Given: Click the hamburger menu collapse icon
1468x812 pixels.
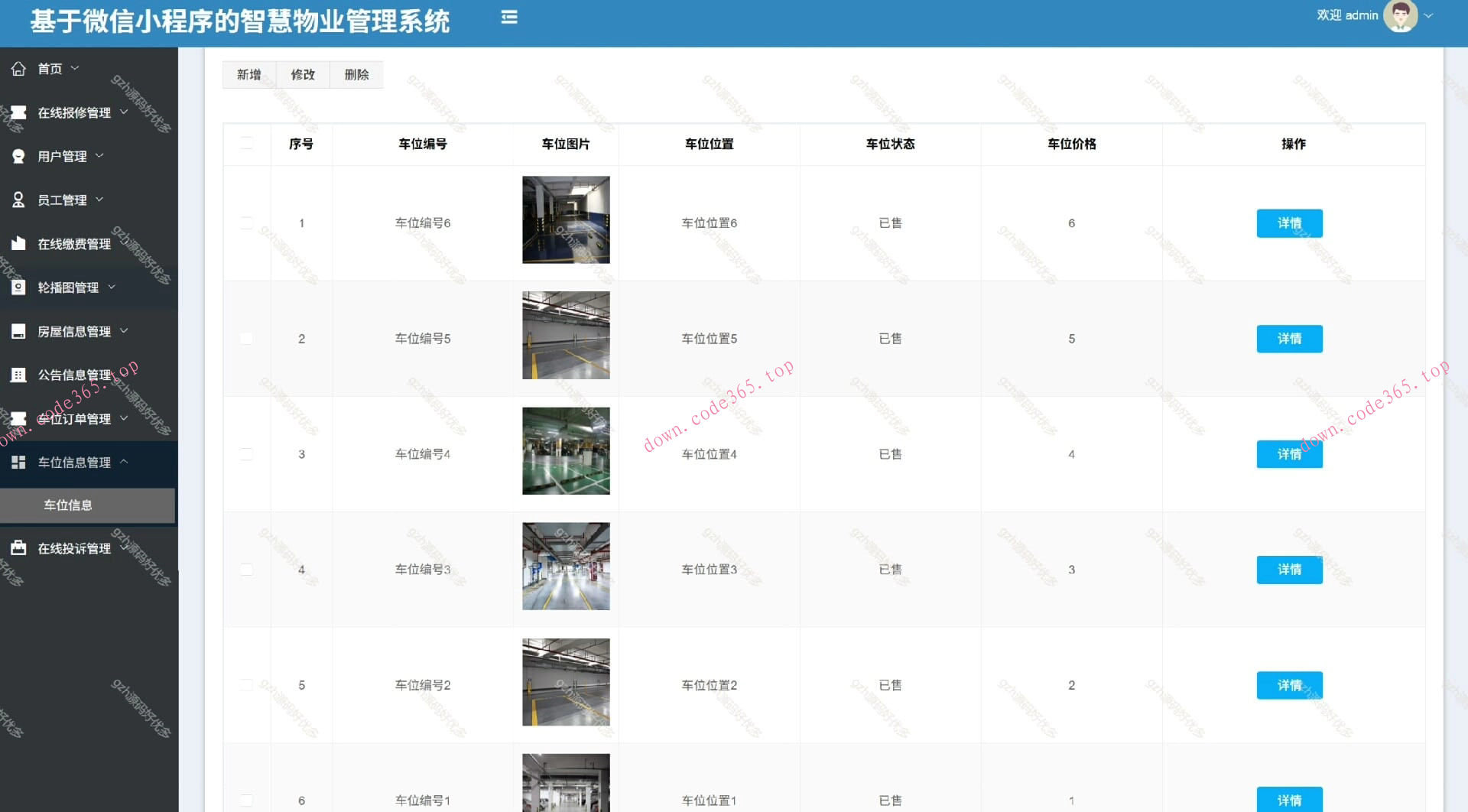Looking at the screenshot, I should pos(509,18).
